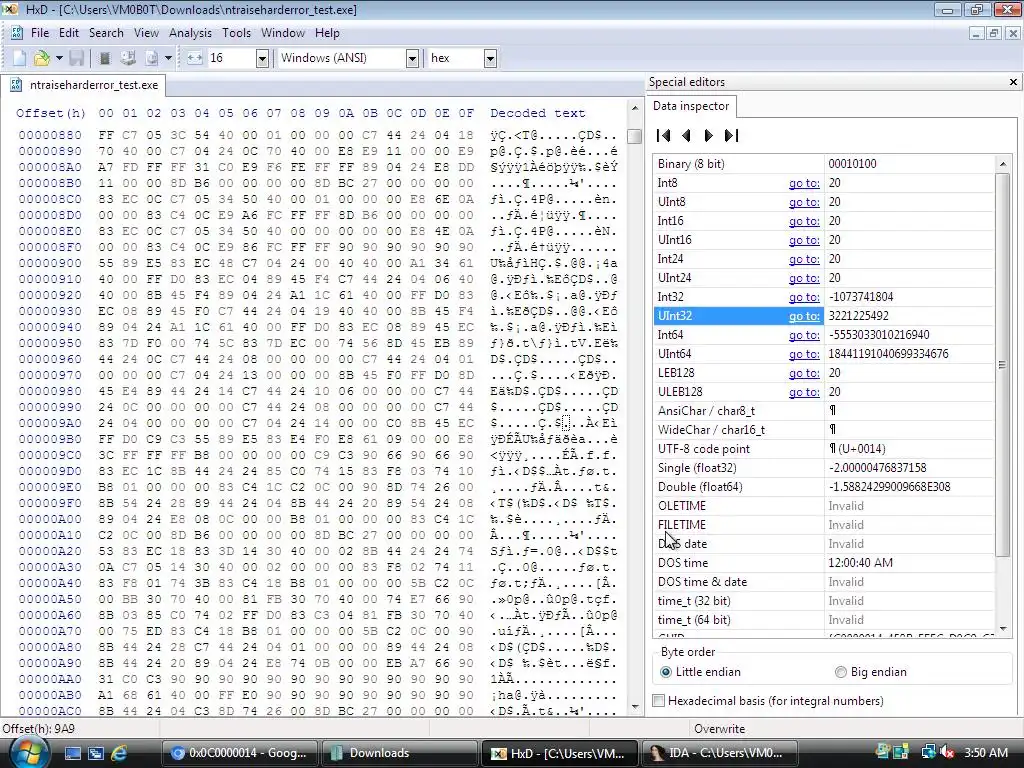Viewport: 1024px width, 768px height.
Task: Open the Search menu
Action: [x=106, y=33]
